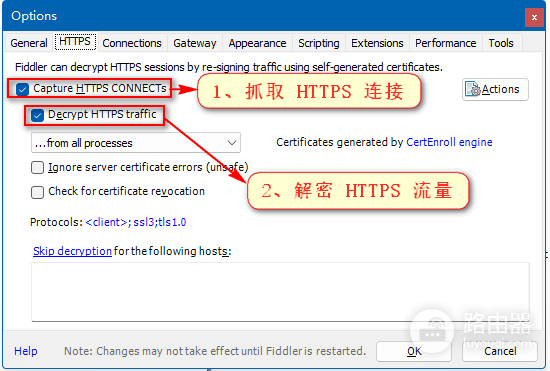Focus the skip decryption hosts text box
The width and height of the screenshot is (550, 371).
pyautogui.click(x=280, y=292)
